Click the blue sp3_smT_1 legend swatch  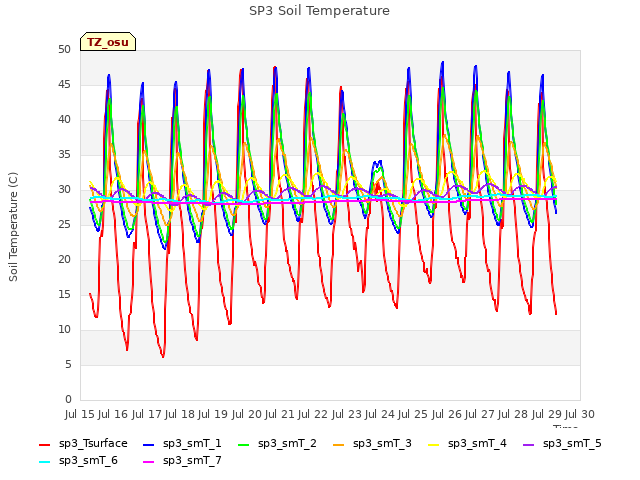149,444
